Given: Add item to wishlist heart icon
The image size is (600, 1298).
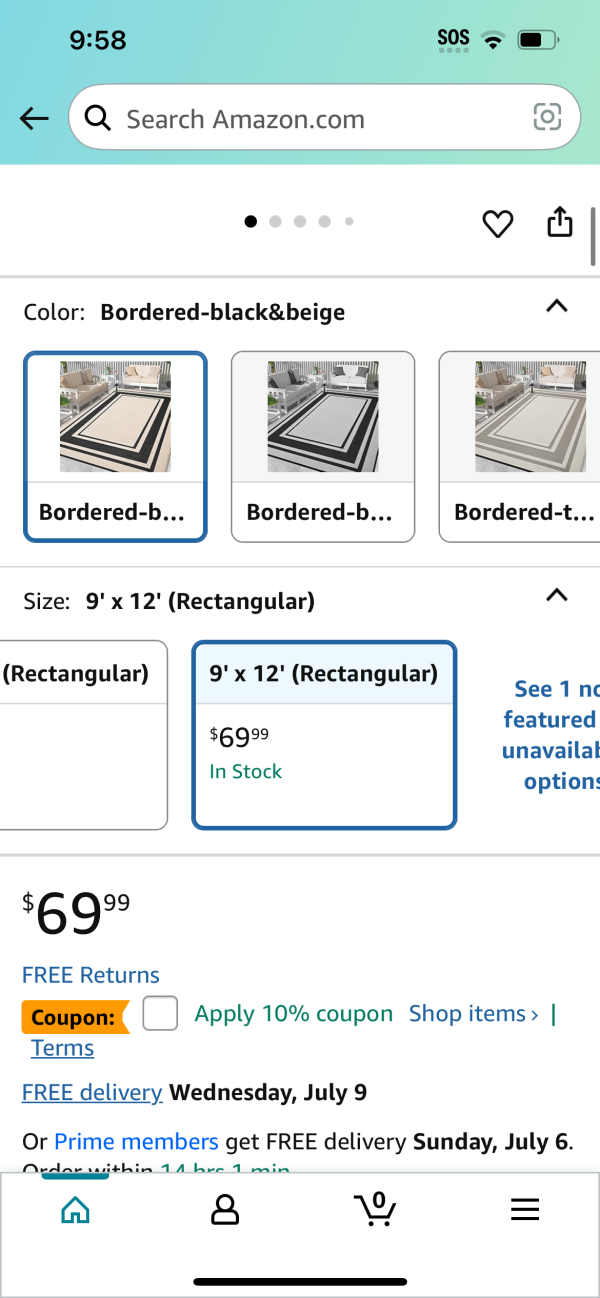Looking at the screenshot, I should (498, 223).
